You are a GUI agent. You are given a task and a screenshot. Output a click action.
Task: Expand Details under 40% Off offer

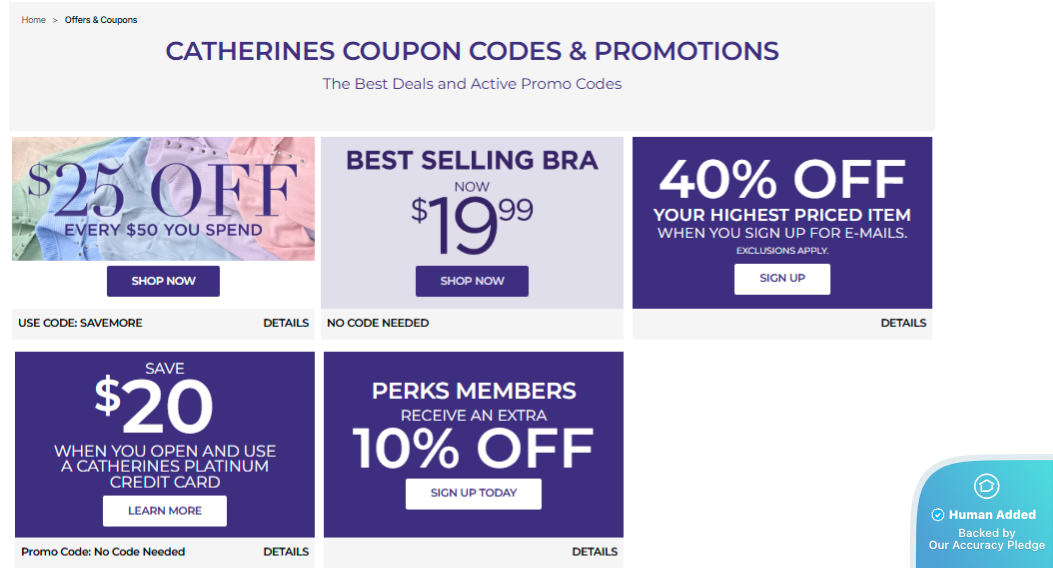(903, 323)
